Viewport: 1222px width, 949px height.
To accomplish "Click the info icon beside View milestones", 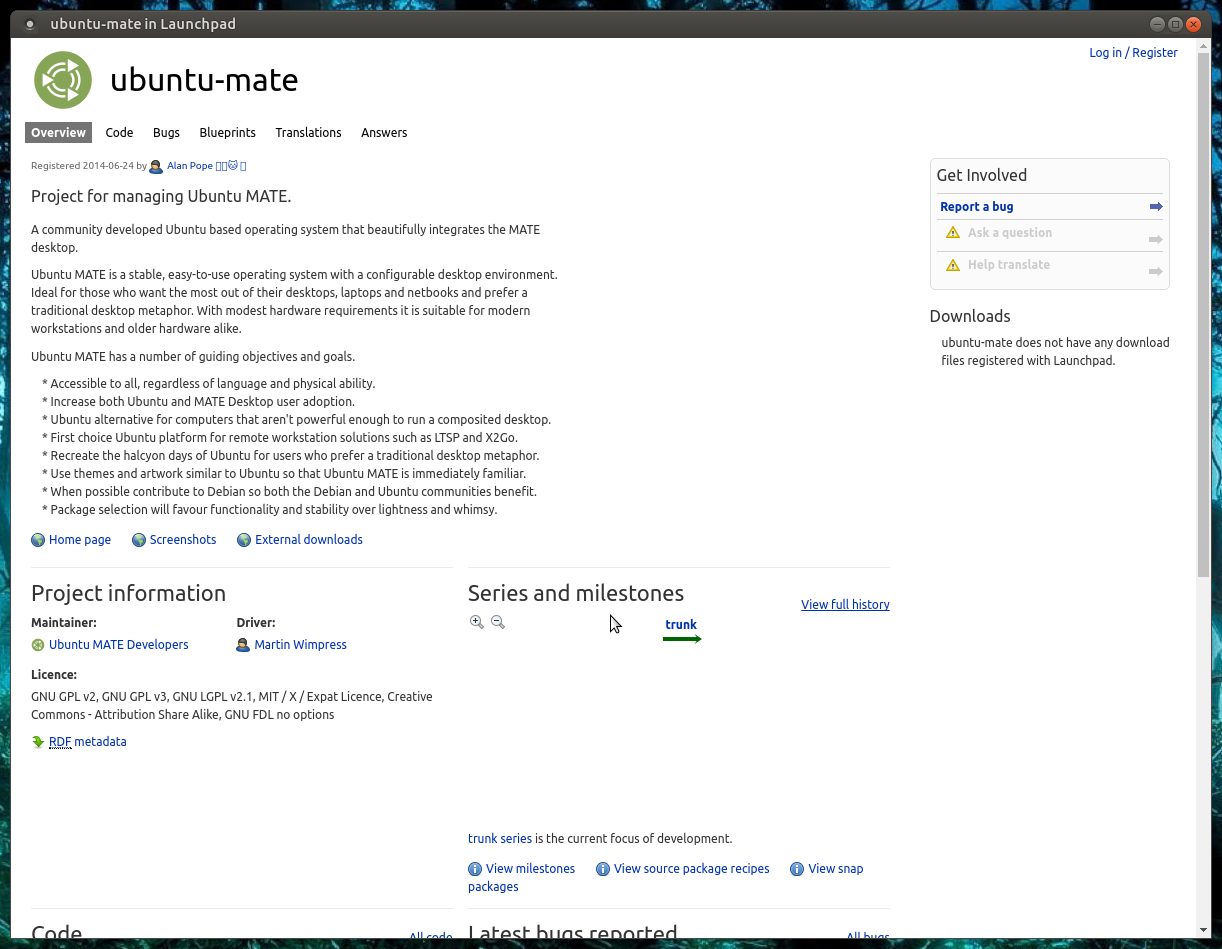I will click(x=475, y=869).
